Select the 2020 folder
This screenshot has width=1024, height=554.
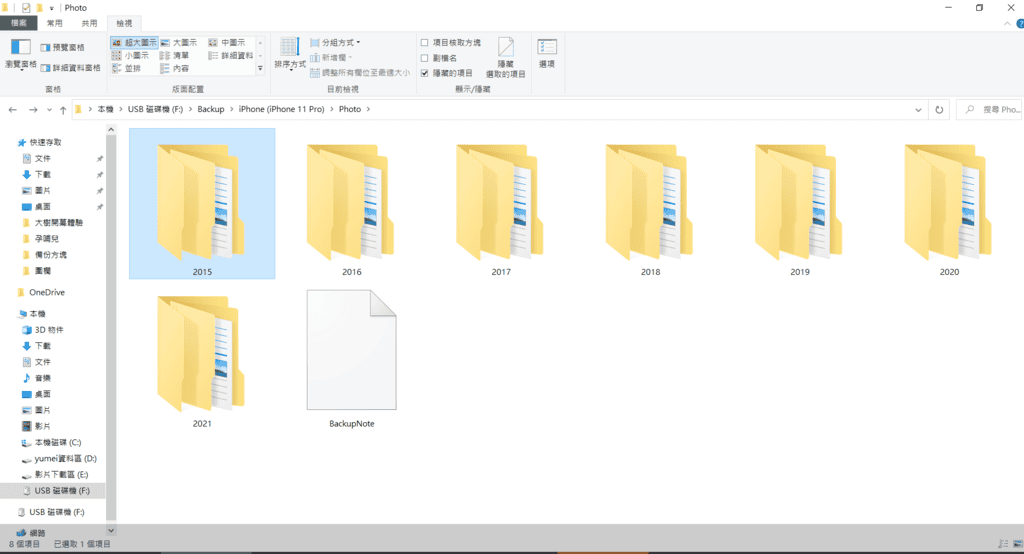(x=949, y=202)
